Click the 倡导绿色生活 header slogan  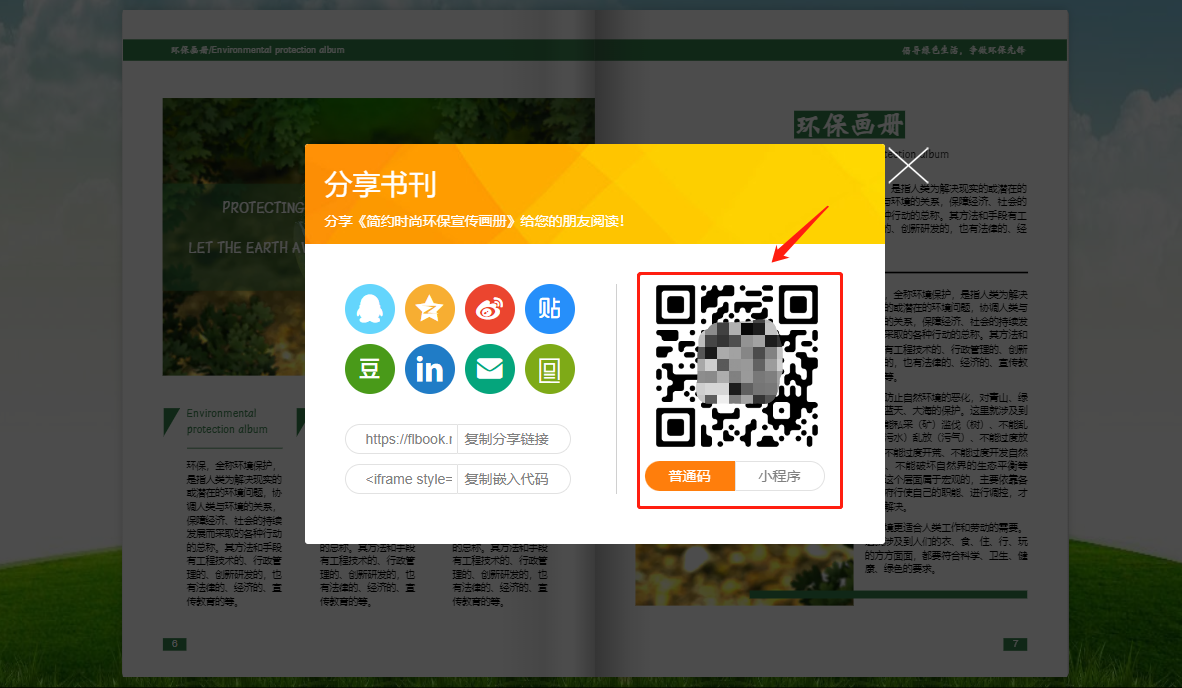click(963, 50)
